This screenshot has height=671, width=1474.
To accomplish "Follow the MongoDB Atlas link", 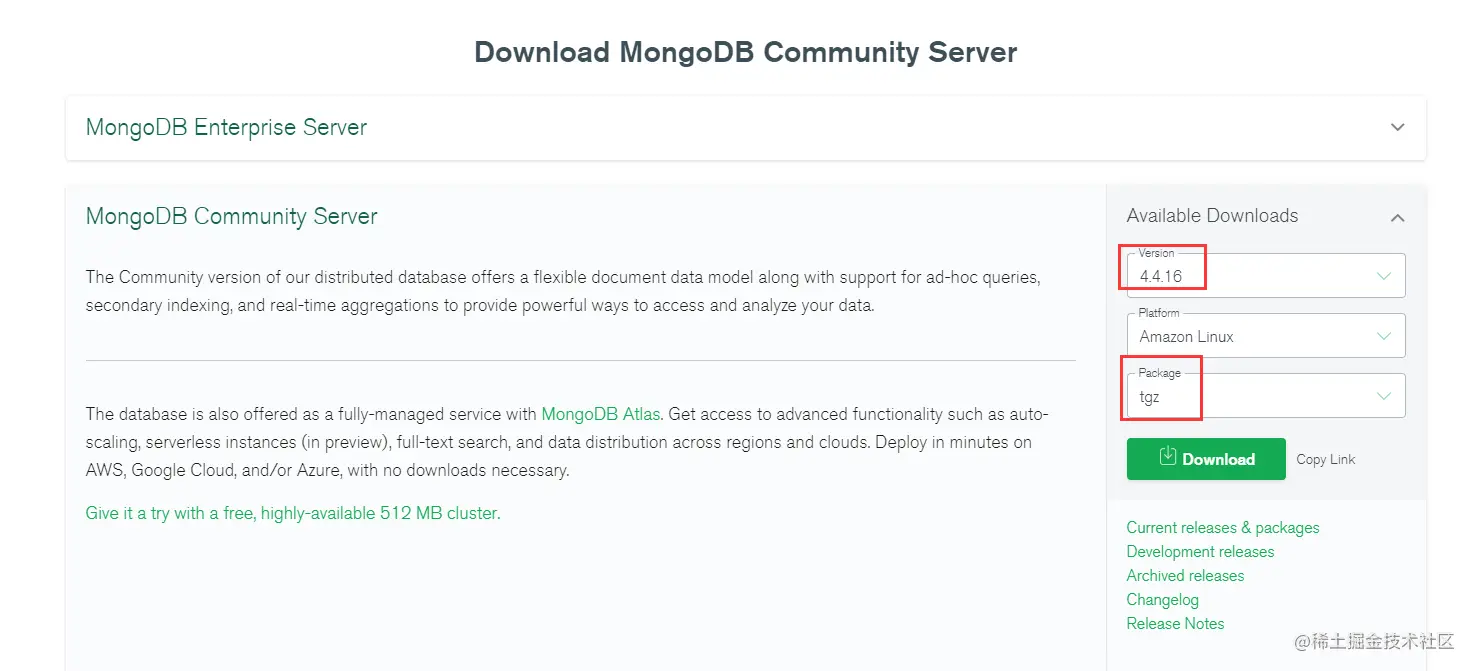I will [x=600, y=414].
